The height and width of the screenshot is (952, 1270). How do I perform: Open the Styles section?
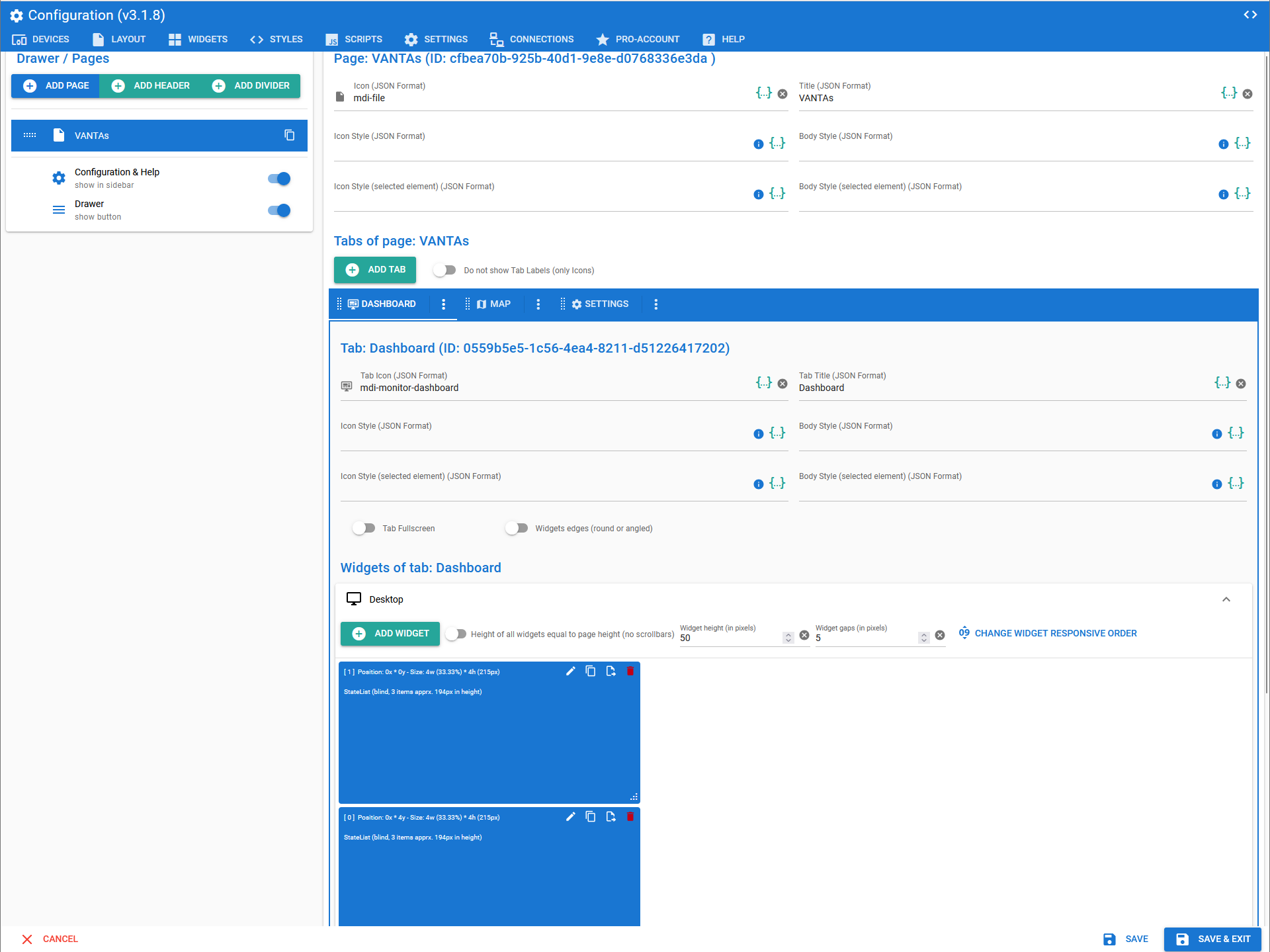coord(276,39)
